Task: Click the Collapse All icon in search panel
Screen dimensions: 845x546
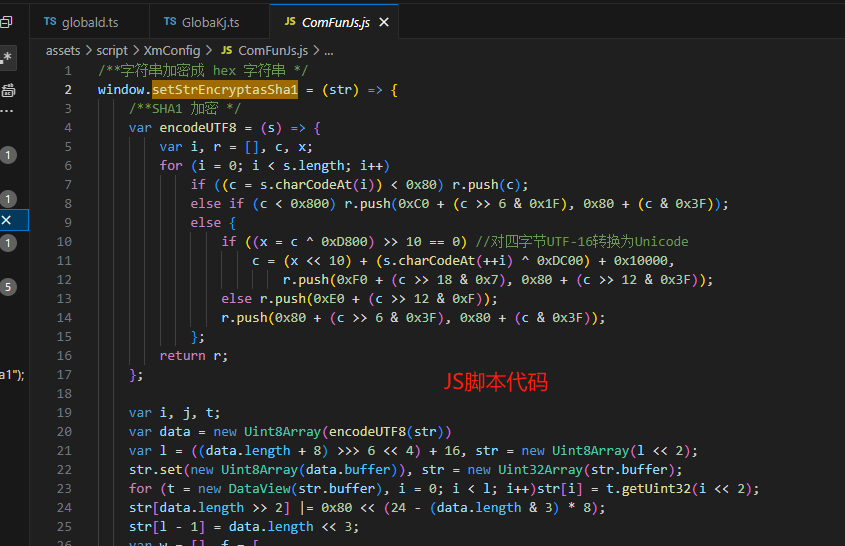Action: 6,22
